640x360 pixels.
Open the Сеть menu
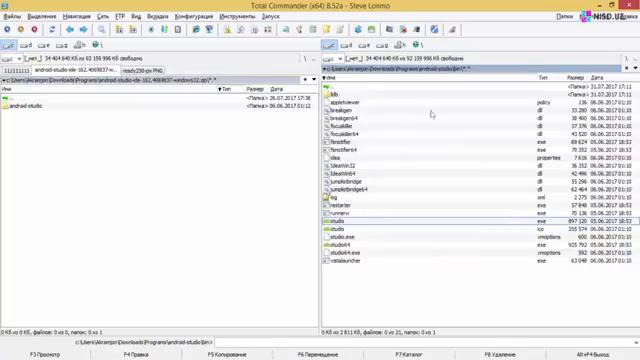click(103, 16)
